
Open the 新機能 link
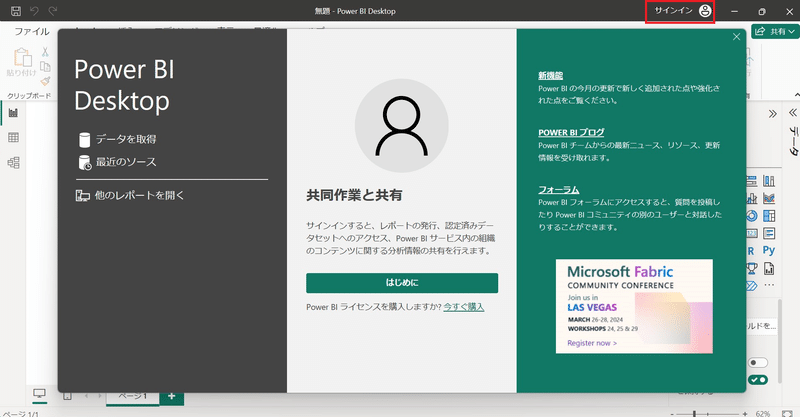pyautogui.click(x=551, y=76)
